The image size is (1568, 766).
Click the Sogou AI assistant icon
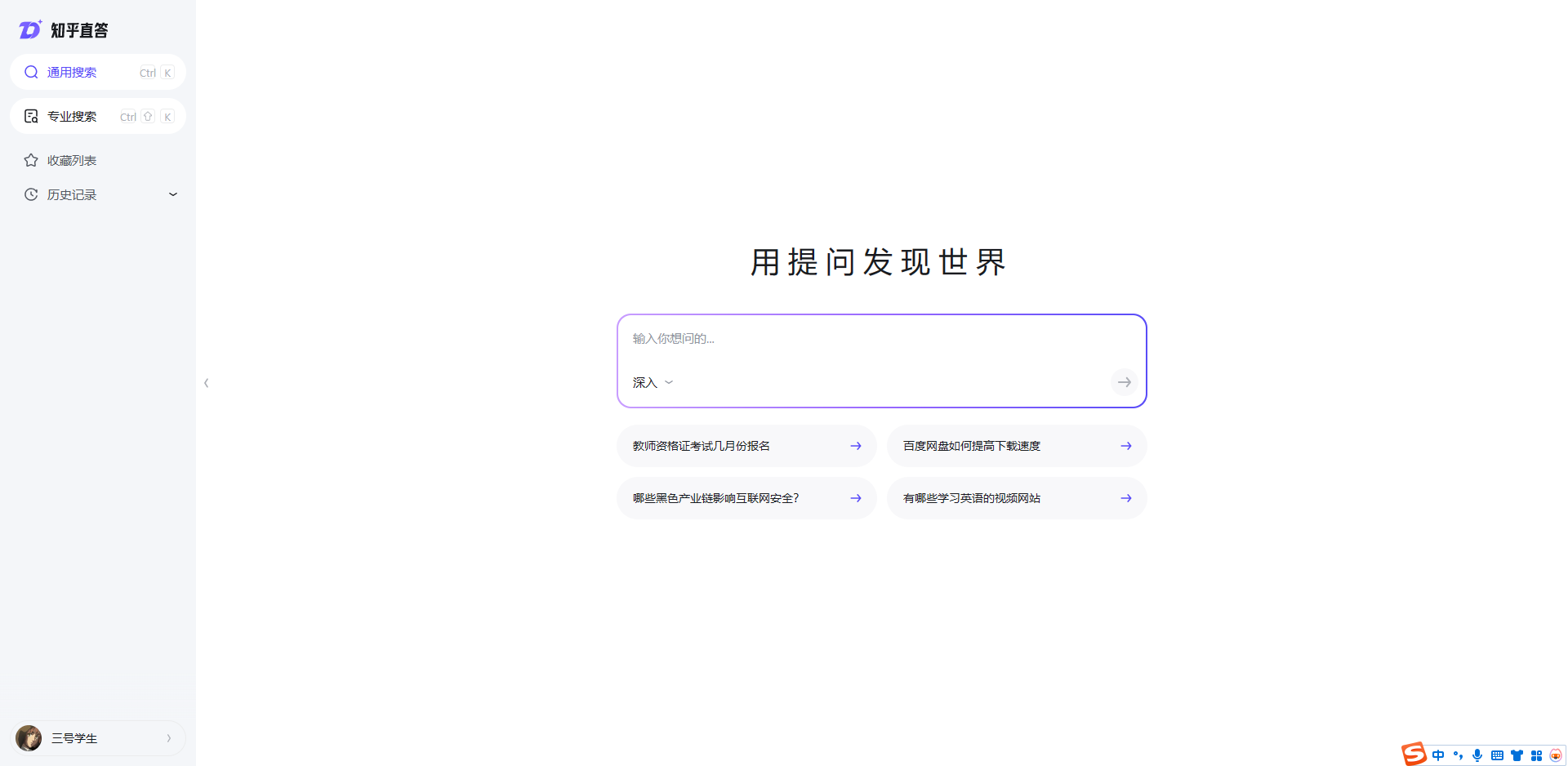coord(1556,755)
